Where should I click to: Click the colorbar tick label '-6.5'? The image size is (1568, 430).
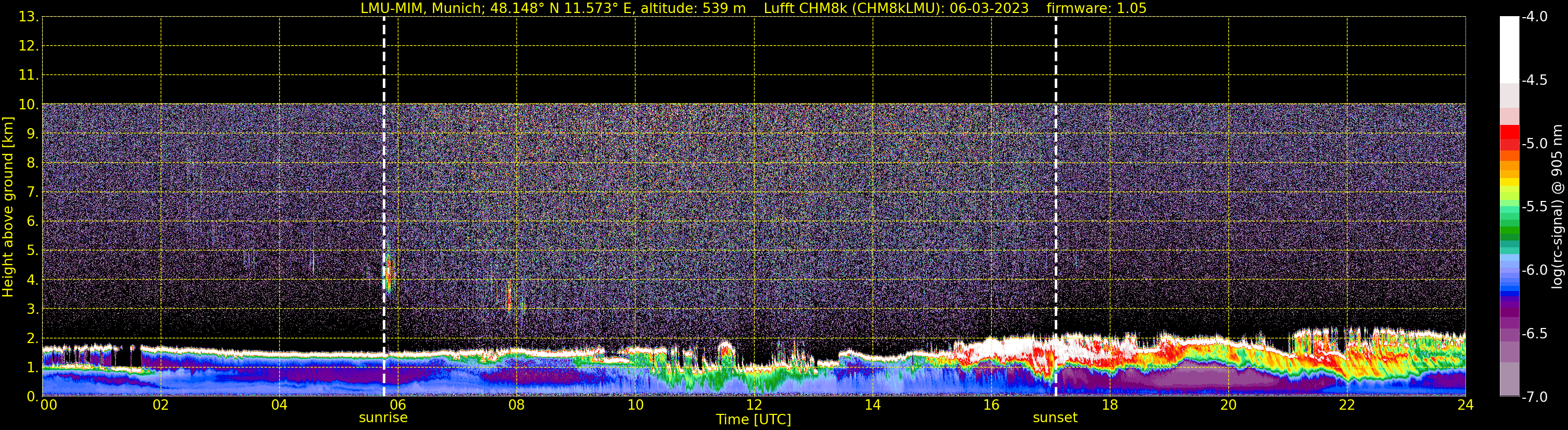1534,334
